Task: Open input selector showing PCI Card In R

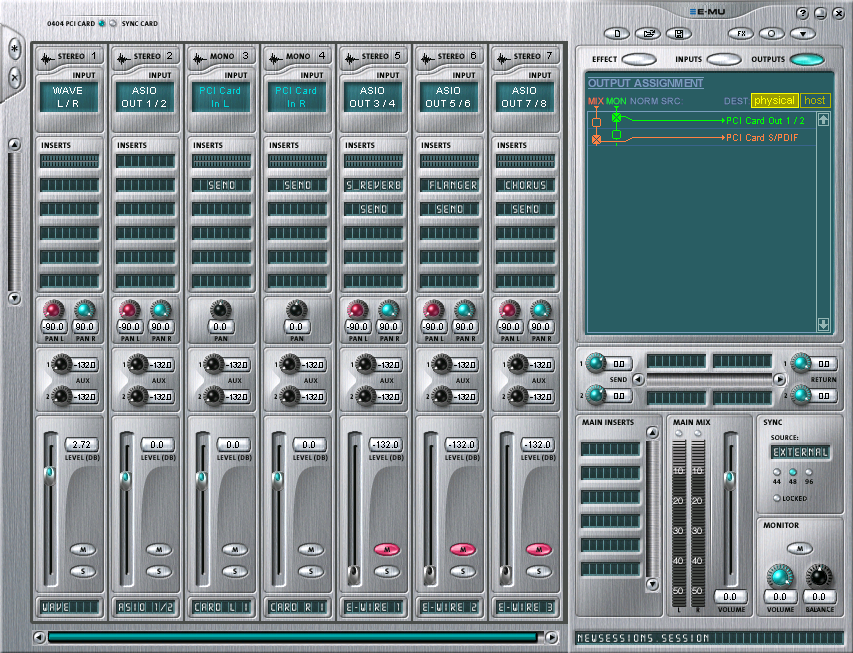Action: pyautogui.click(x=296, y=97)
